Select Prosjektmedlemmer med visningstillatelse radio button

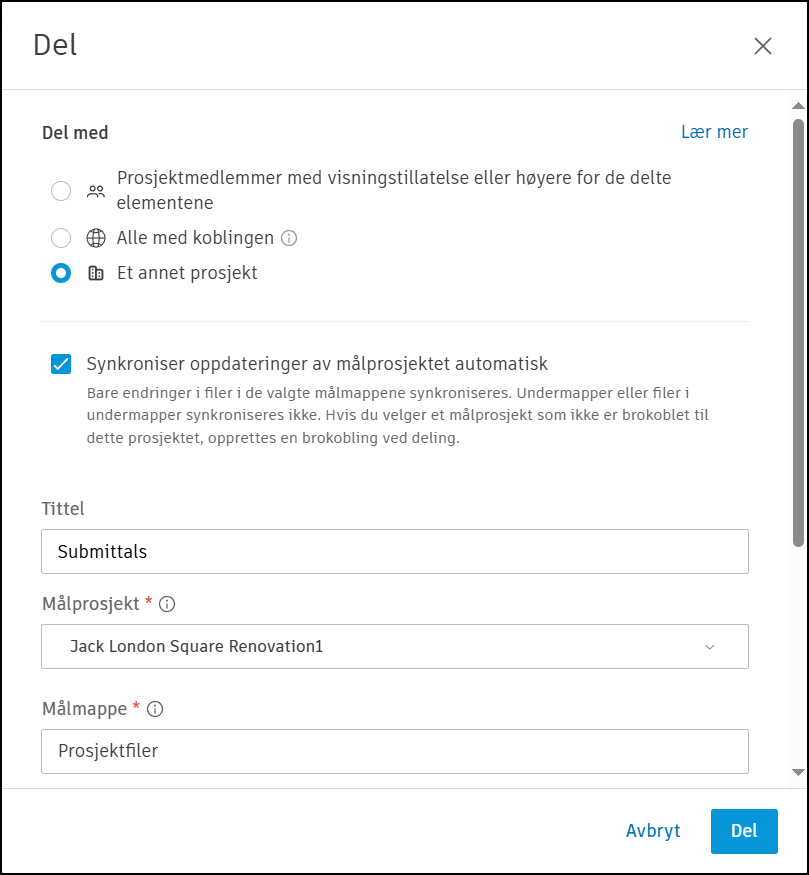pyautogui.click(x=61, y=191)
